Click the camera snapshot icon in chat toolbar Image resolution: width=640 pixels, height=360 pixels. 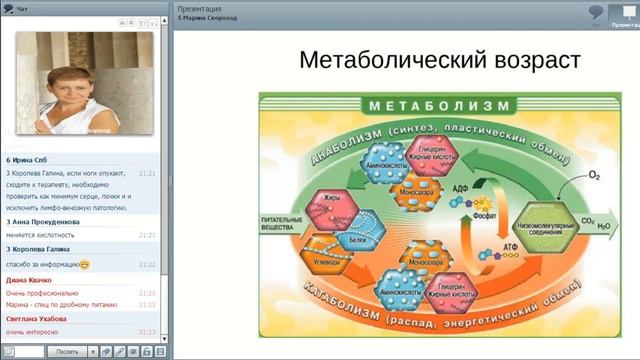tap(133, 351)
